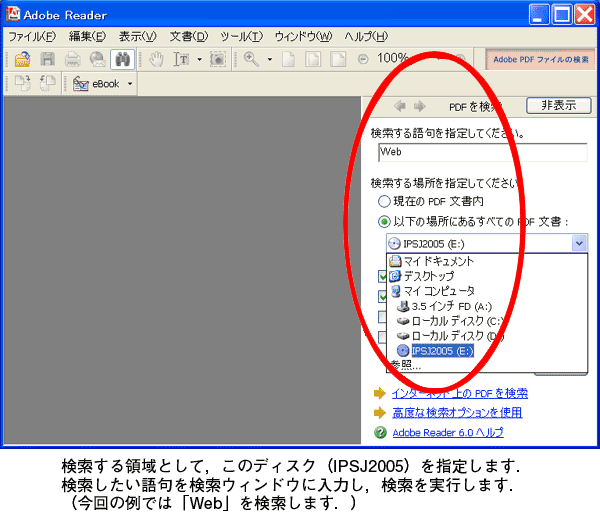Viewport: 600px width, 520px height.
Task: Collapse the IPSJ2005 (E:) location combo box
Action: [579, 243]
